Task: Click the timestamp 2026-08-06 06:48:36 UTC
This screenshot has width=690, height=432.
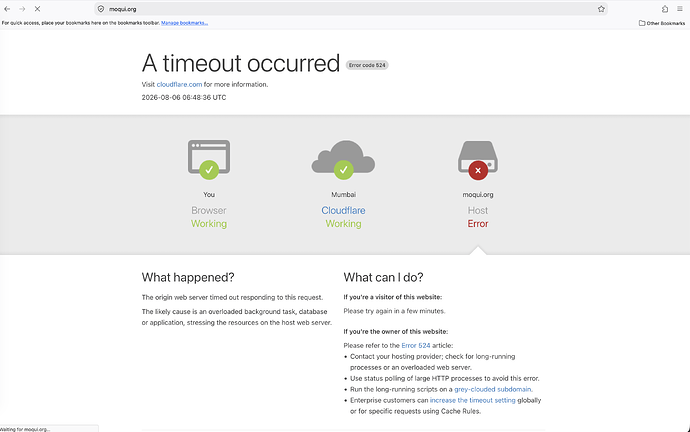Action: click(x=184, y=97)
